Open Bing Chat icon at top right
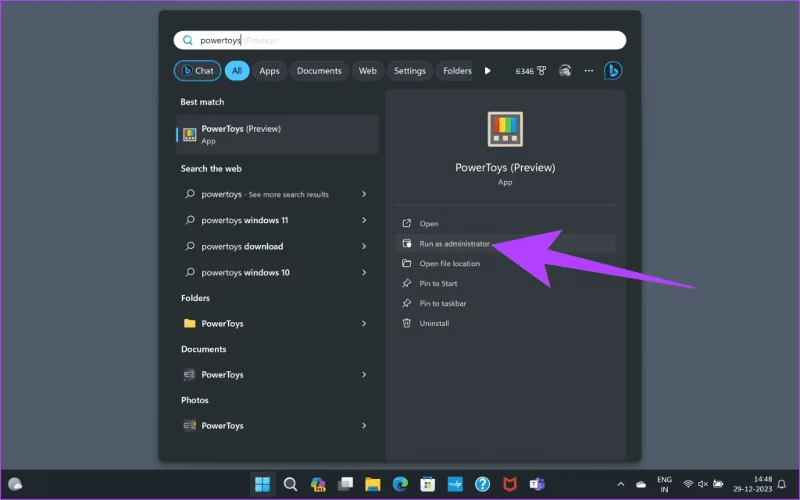The image size is (800, 500). click(613, 70)
